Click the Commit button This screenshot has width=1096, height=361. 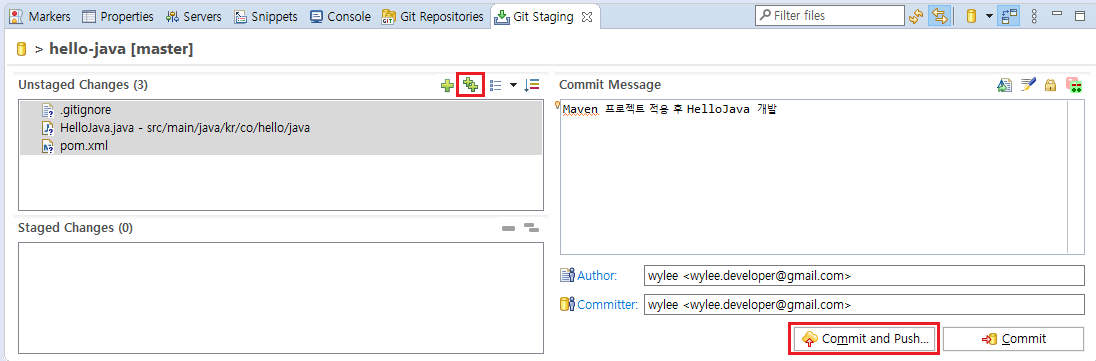point(1013,339)
